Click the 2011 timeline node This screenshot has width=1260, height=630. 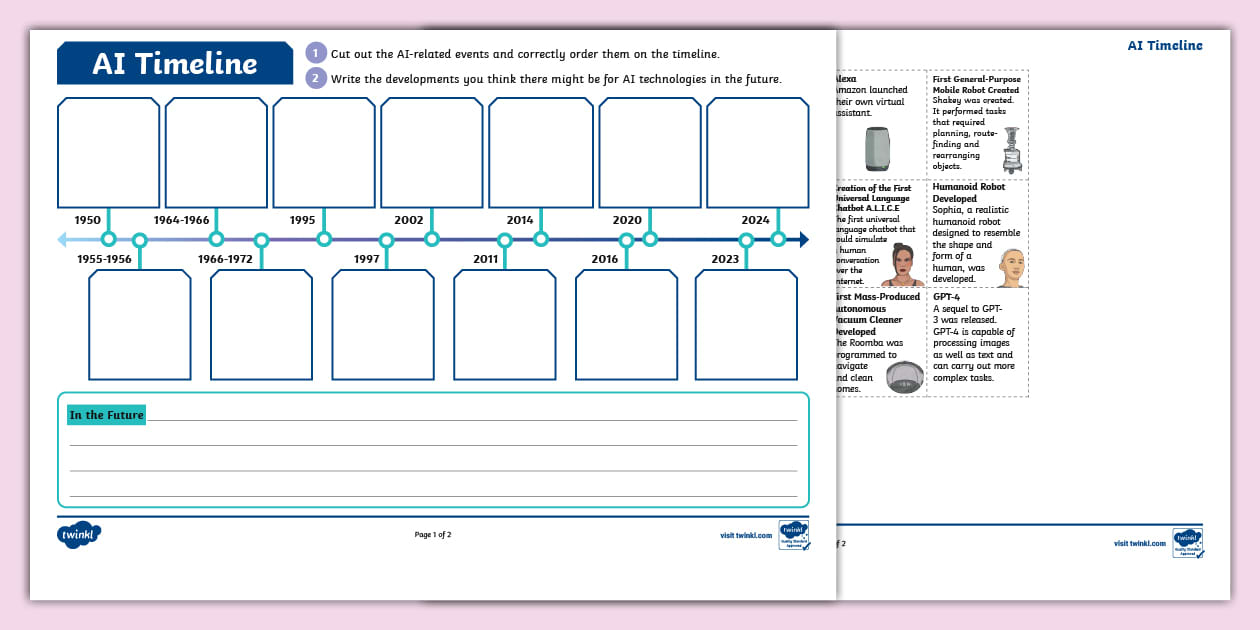pyautogui.click(x=506, y=239)
